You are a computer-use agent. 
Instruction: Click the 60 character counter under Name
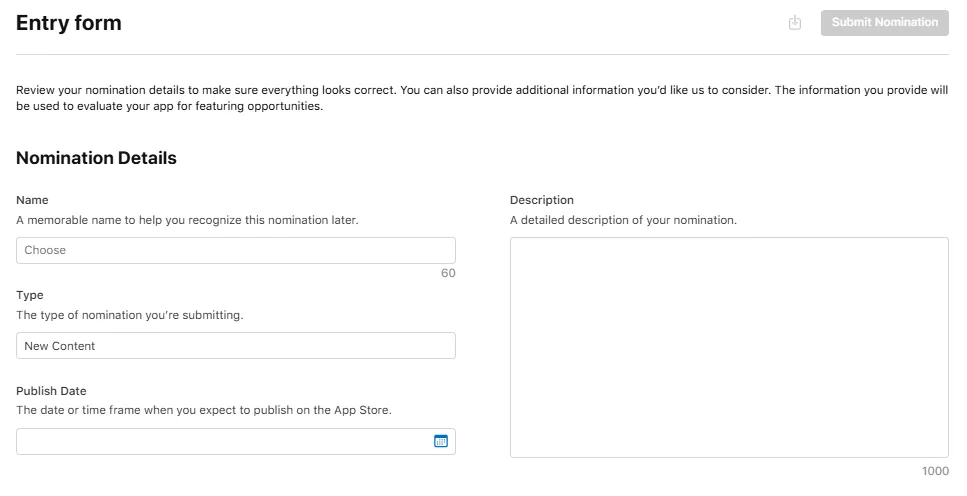(448, 273)
